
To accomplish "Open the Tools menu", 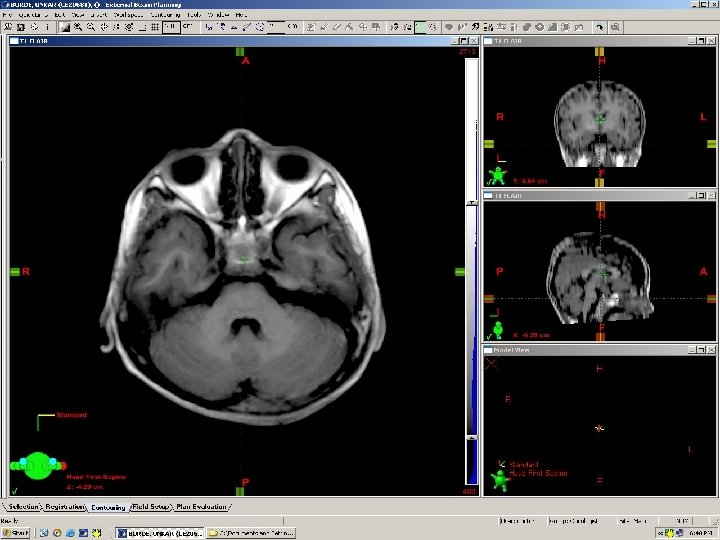I will 194,15.
